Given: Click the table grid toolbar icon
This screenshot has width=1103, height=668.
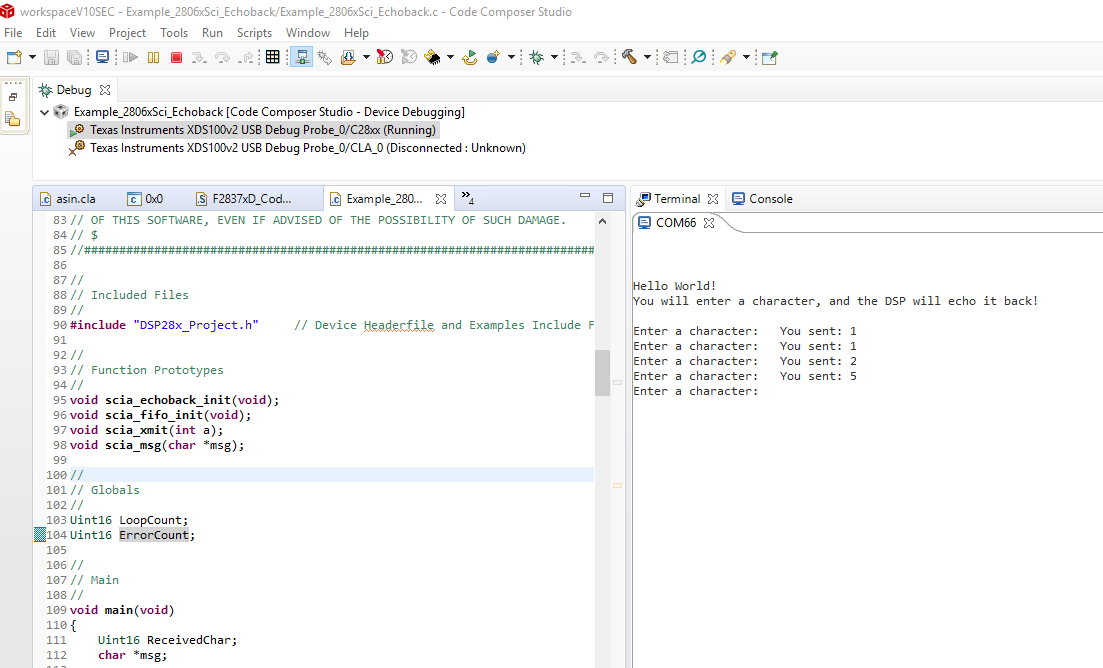Looking at the screenshot, I should click(272, 58).
